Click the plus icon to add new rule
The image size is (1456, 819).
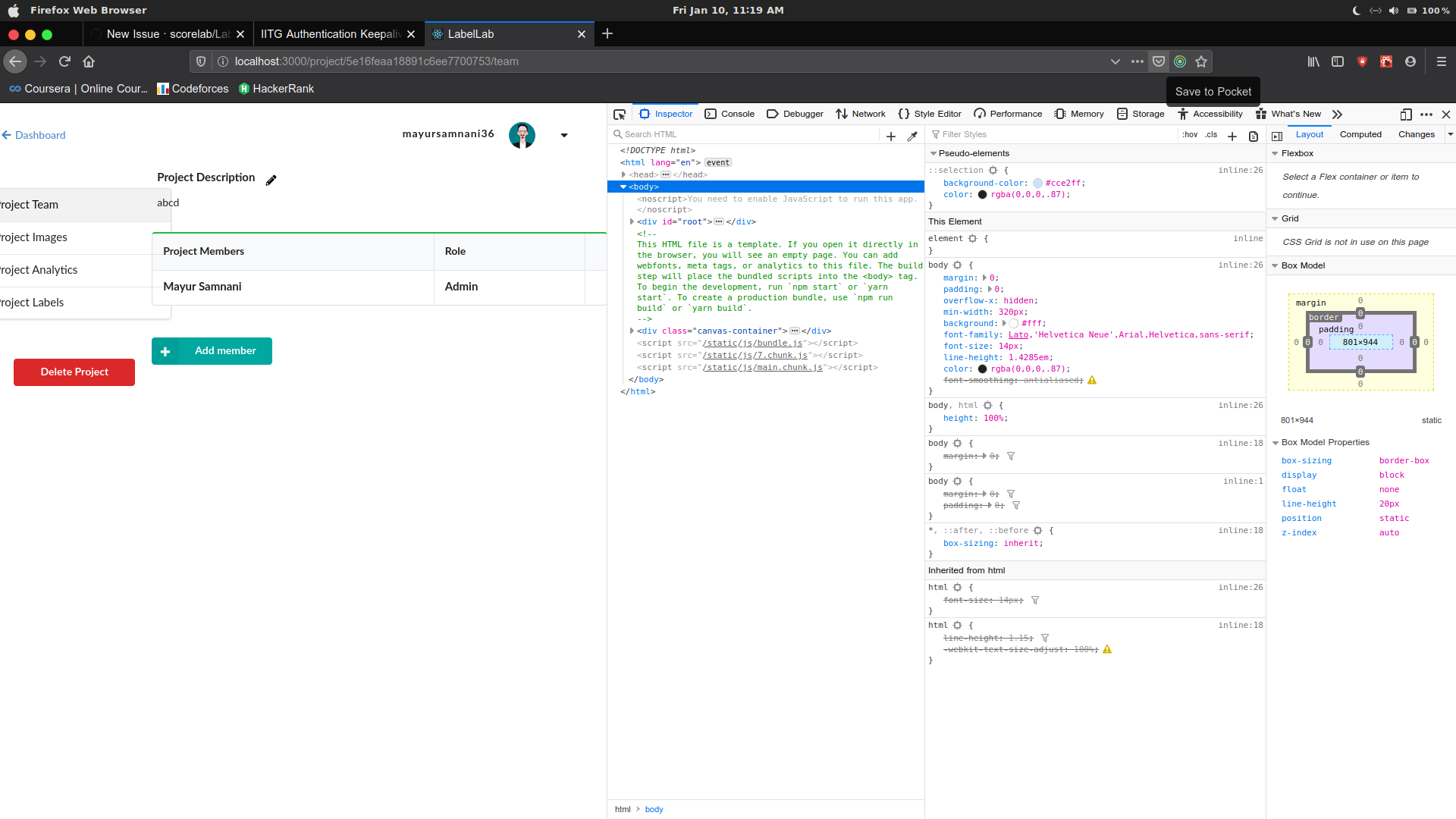1232,136
